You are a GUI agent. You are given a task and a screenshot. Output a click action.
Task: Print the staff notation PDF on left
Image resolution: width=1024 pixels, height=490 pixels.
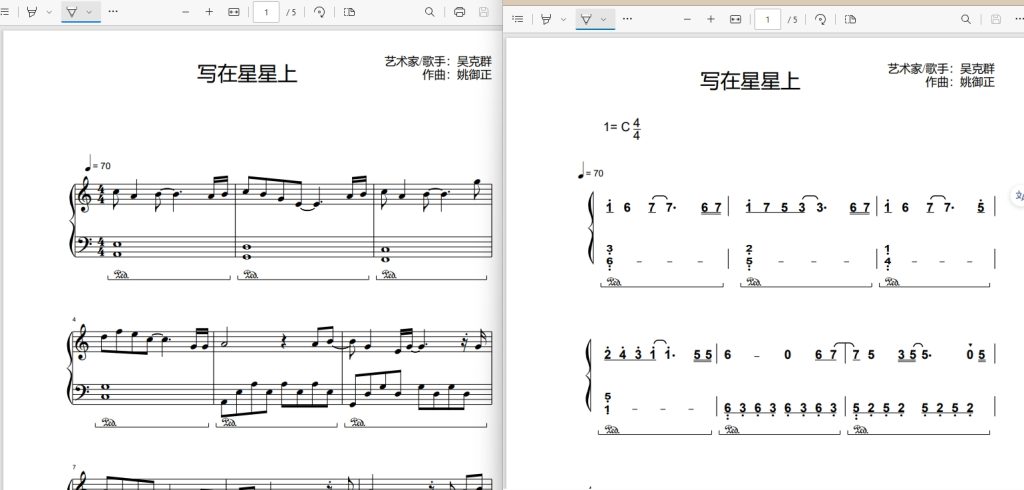[x=460, y=12]
